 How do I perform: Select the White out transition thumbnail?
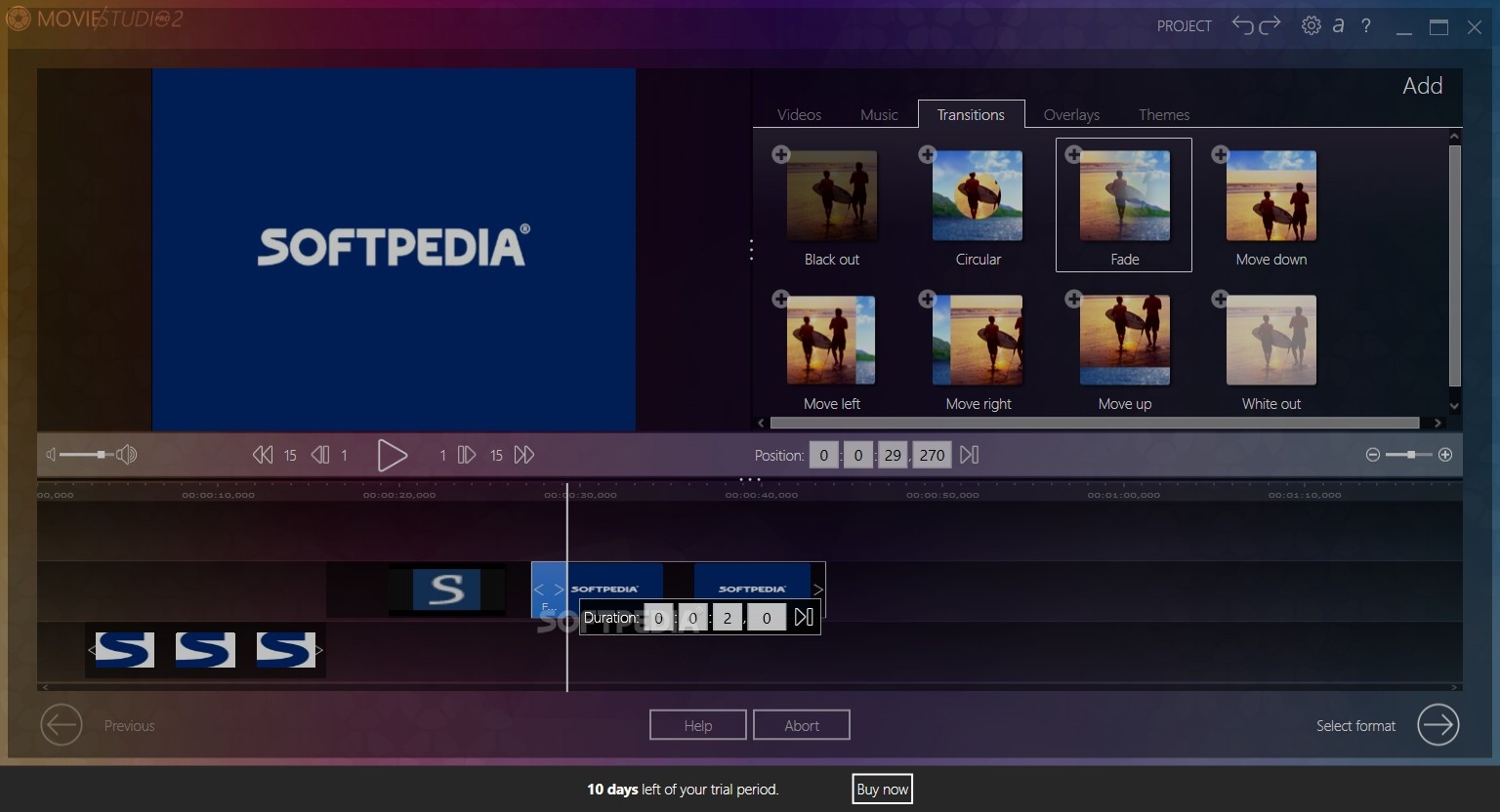click(1271, 340)
